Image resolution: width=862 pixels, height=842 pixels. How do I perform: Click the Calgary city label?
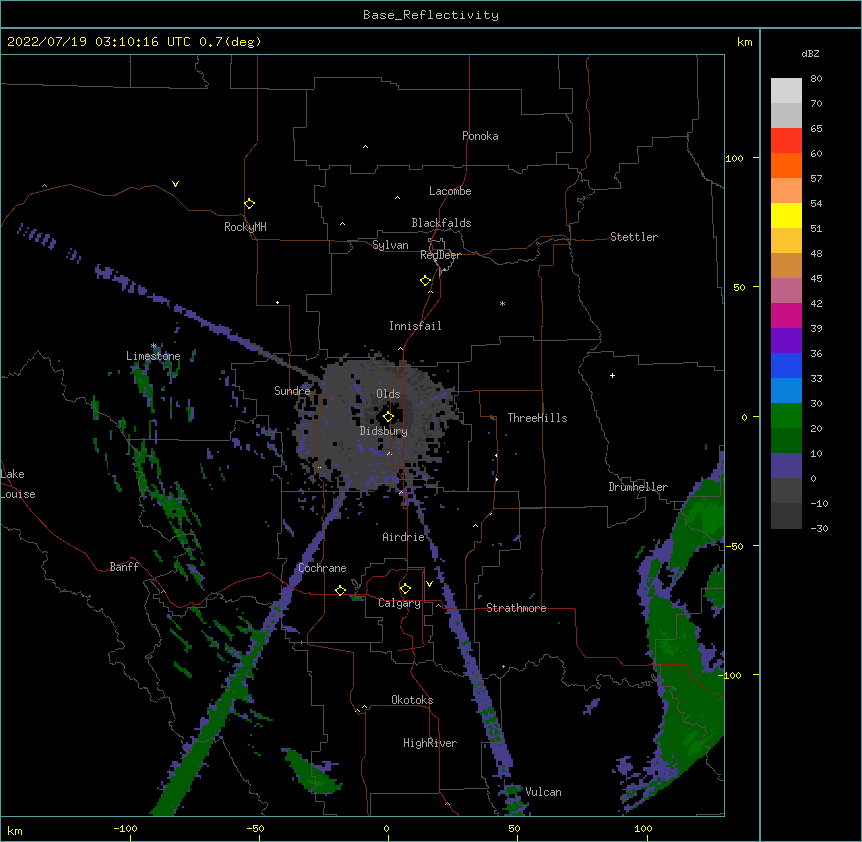pyautogui.click(x=399, y=603)
